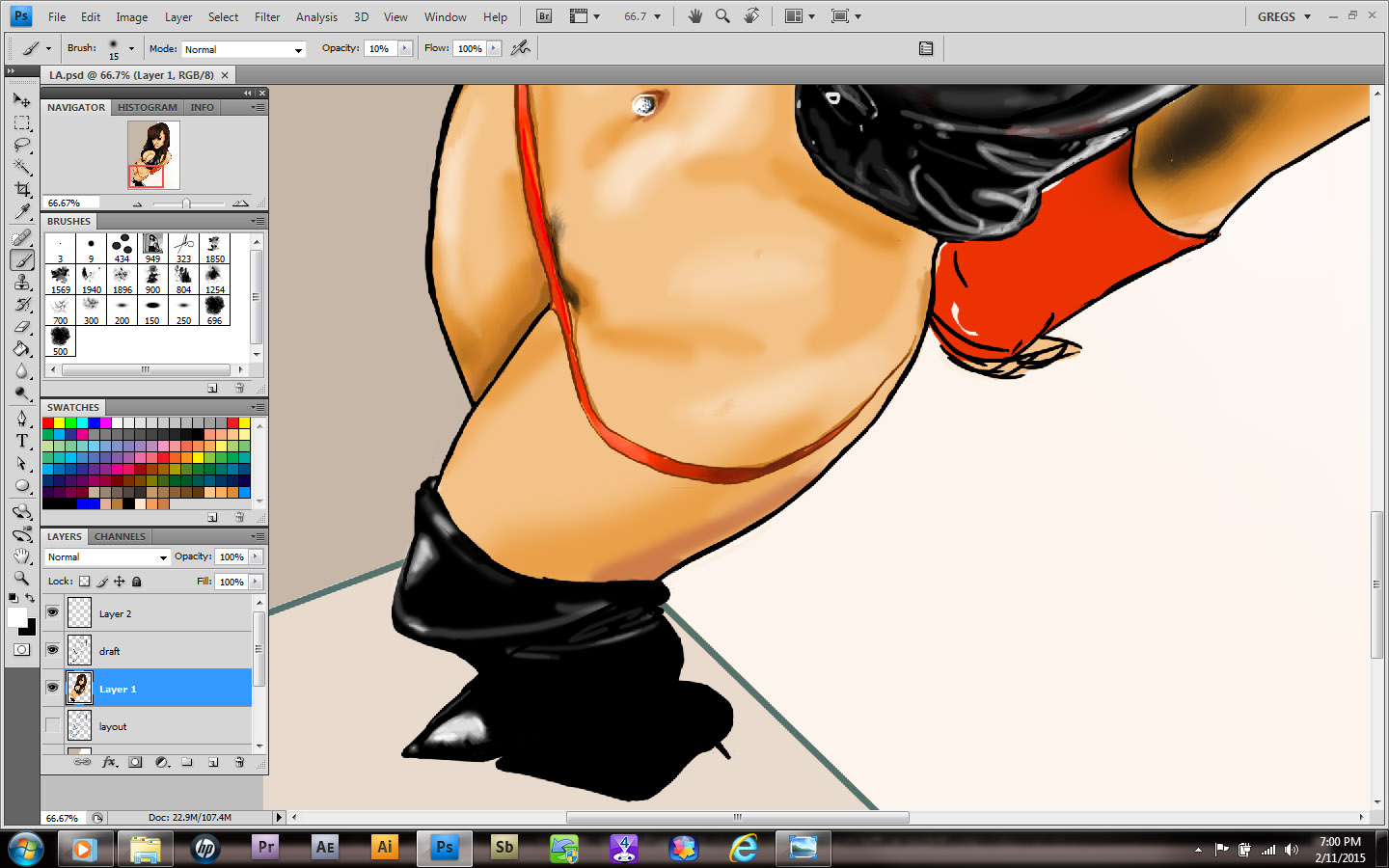
Task: Expand the brush Opacity slider arrow
Action: [405, 48]
